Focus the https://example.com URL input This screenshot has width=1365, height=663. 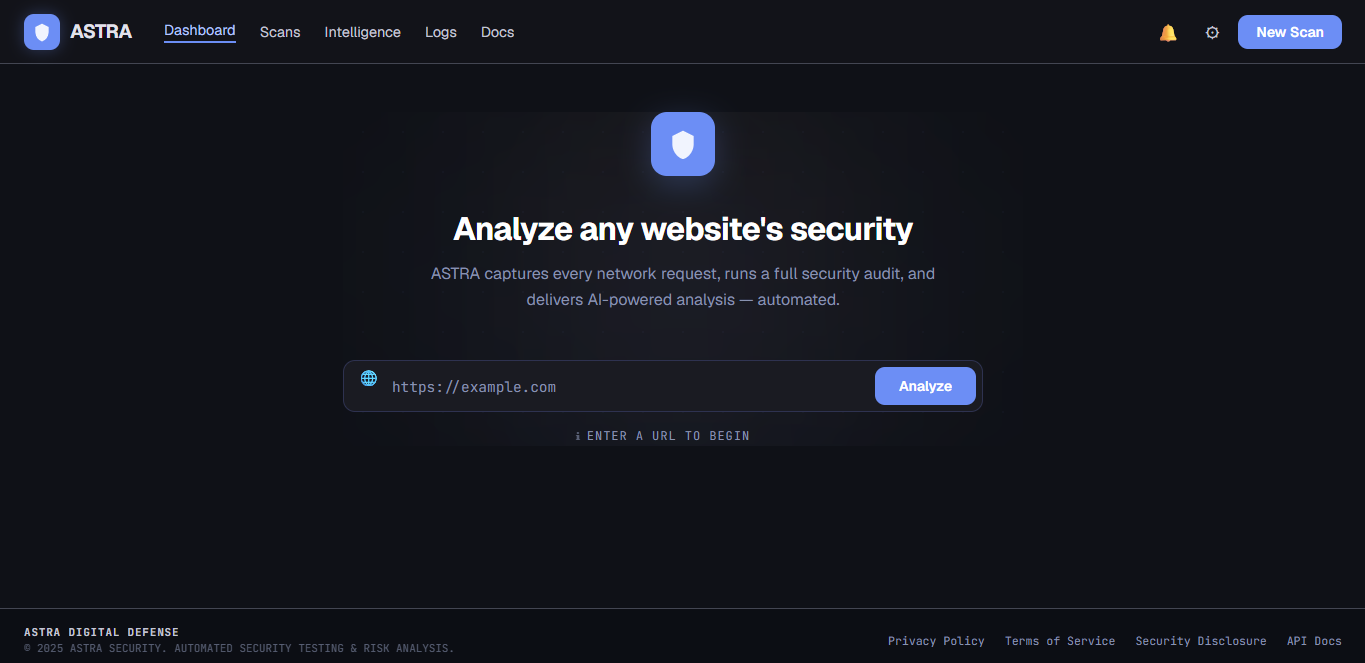pos(628,387)
